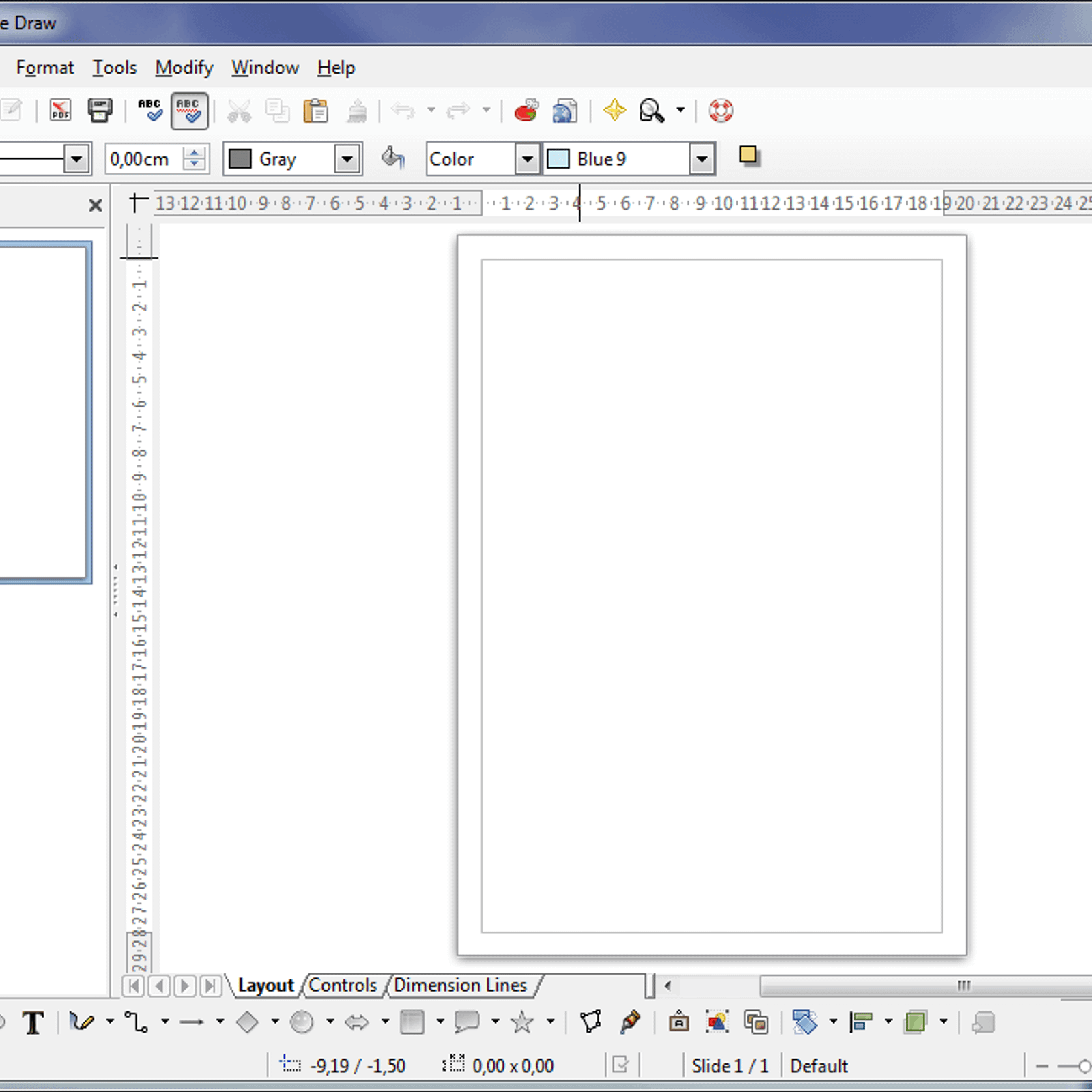Viewport: 1092px width, 1092px height.
Task: Open Help lifebuoy icon
Action: coord(721,111)
